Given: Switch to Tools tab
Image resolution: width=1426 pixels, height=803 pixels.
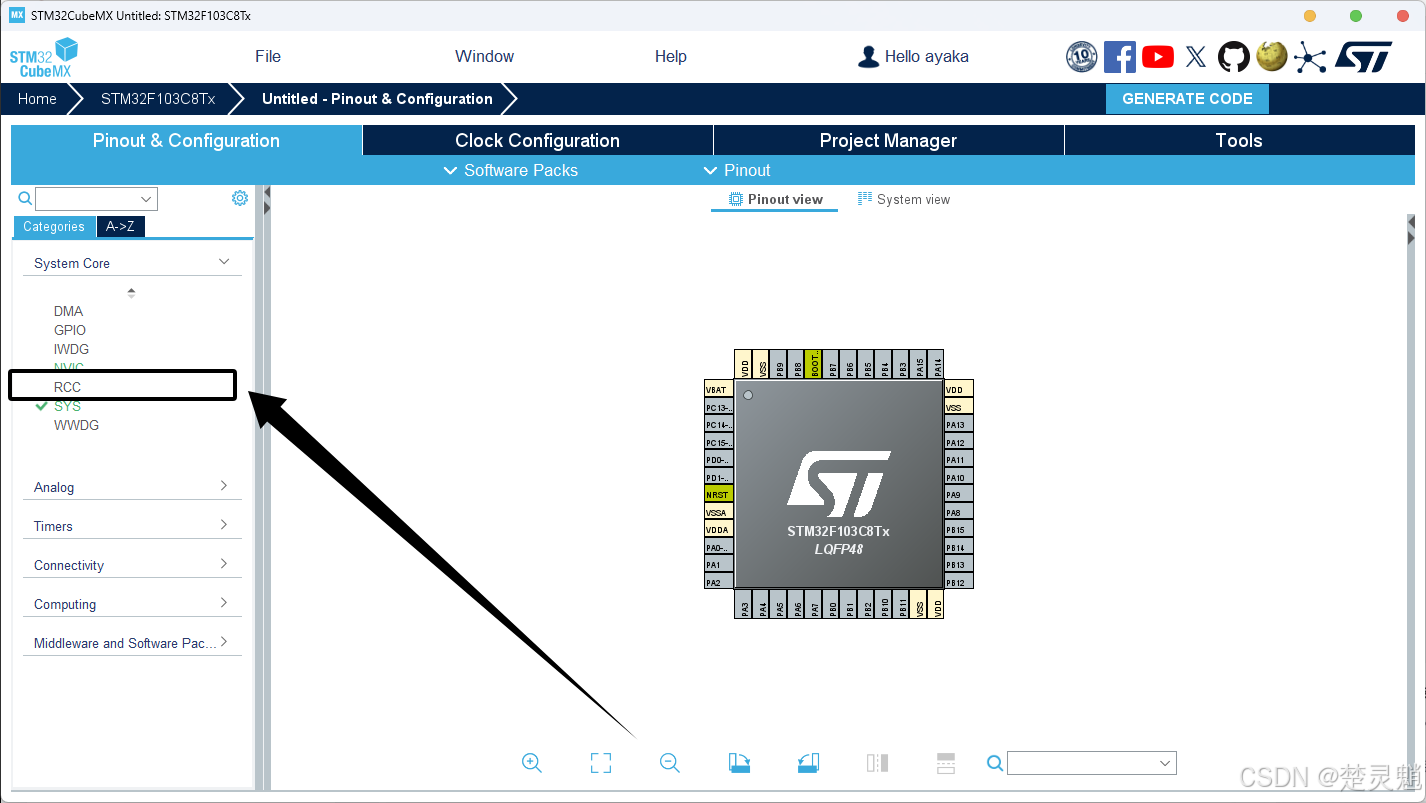Looking at the screenshot, I should [x=1240, y=140].
